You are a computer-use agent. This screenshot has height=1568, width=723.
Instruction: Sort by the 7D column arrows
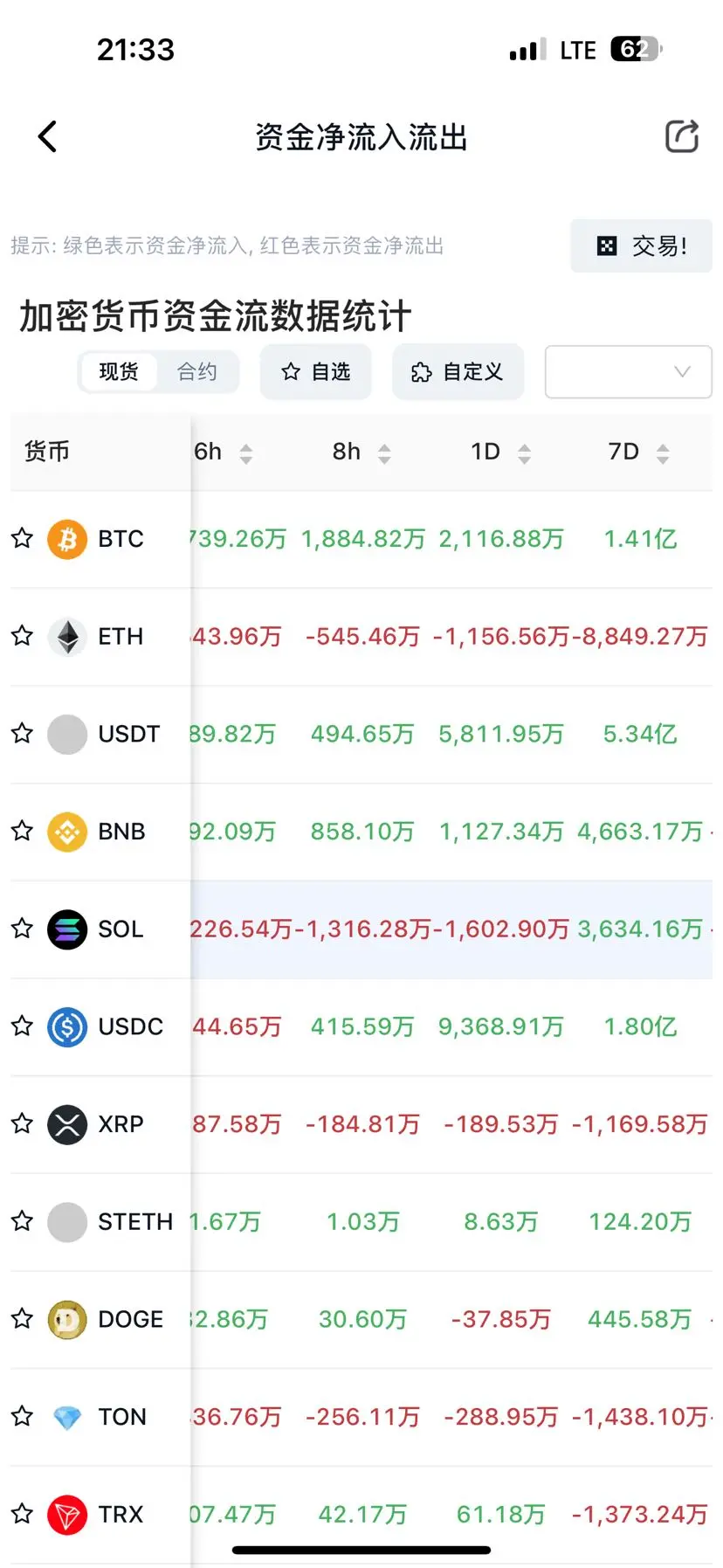tap(663, 453)
